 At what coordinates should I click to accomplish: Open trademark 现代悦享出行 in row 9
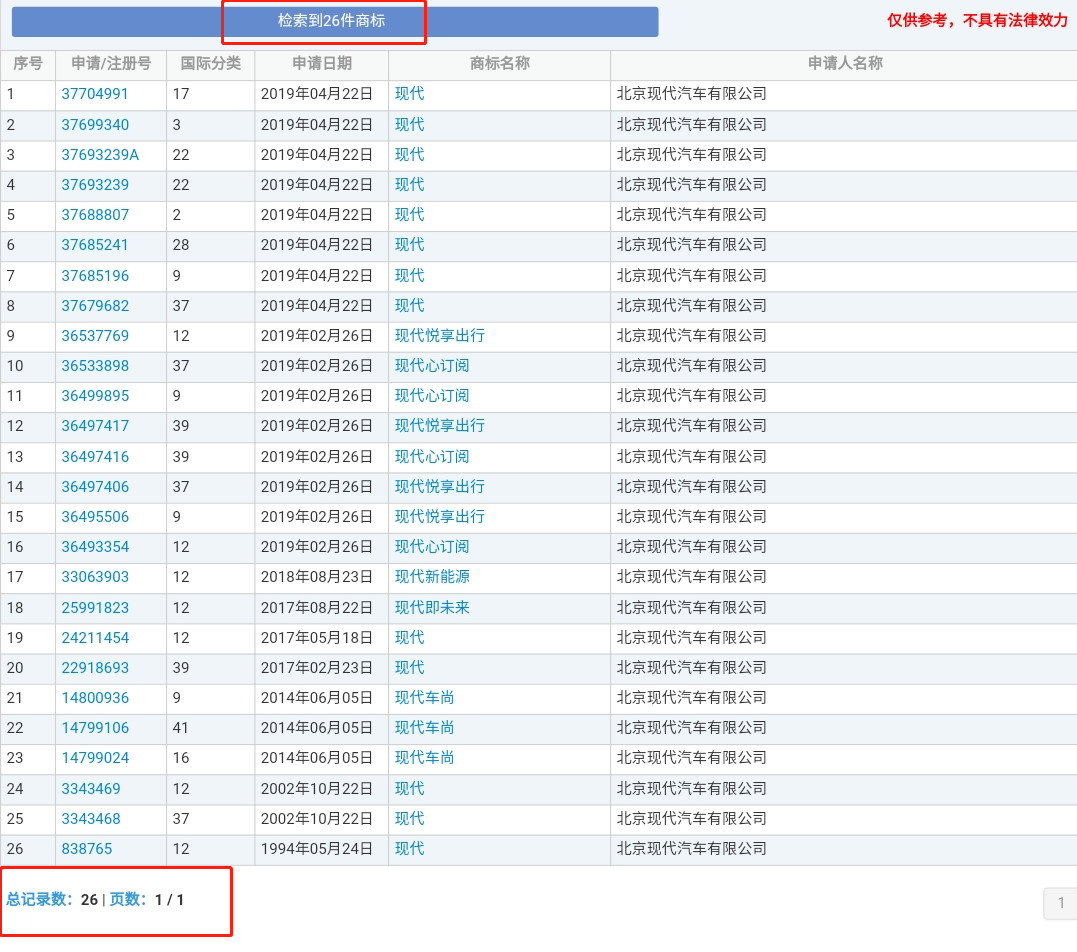(439, 336)
